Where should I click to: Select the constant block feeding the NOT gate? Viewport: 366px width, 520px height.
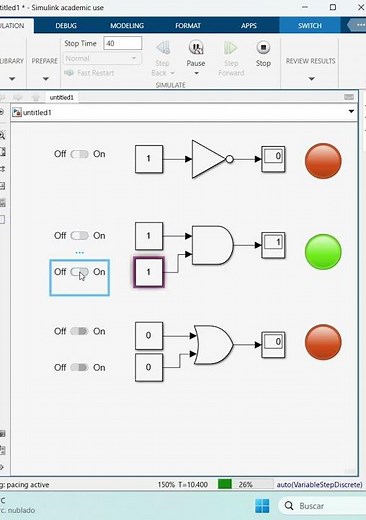pyautogui.click(x=149, y=159)
